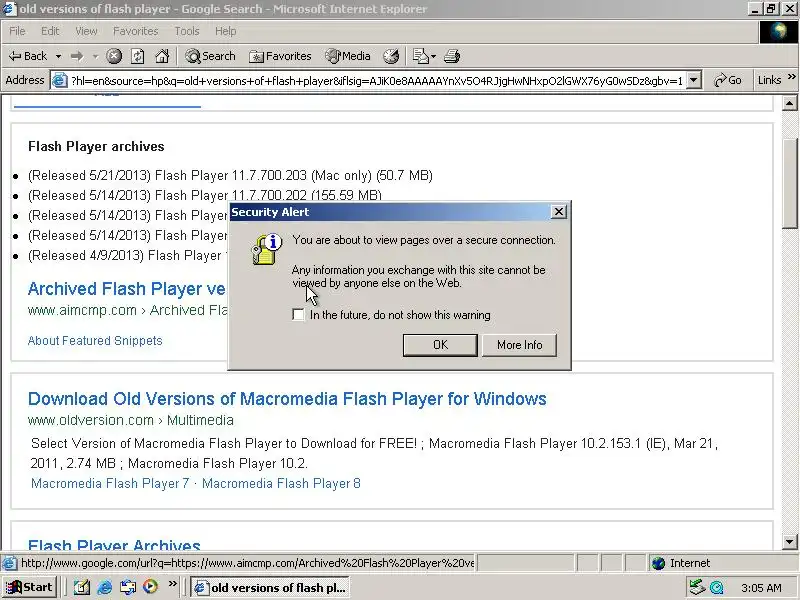The width and height of the screenshot is (800, 600).
Task: Click the Stop loading toolbar icon
Action: pyautogui.click(x=114, y=56)
